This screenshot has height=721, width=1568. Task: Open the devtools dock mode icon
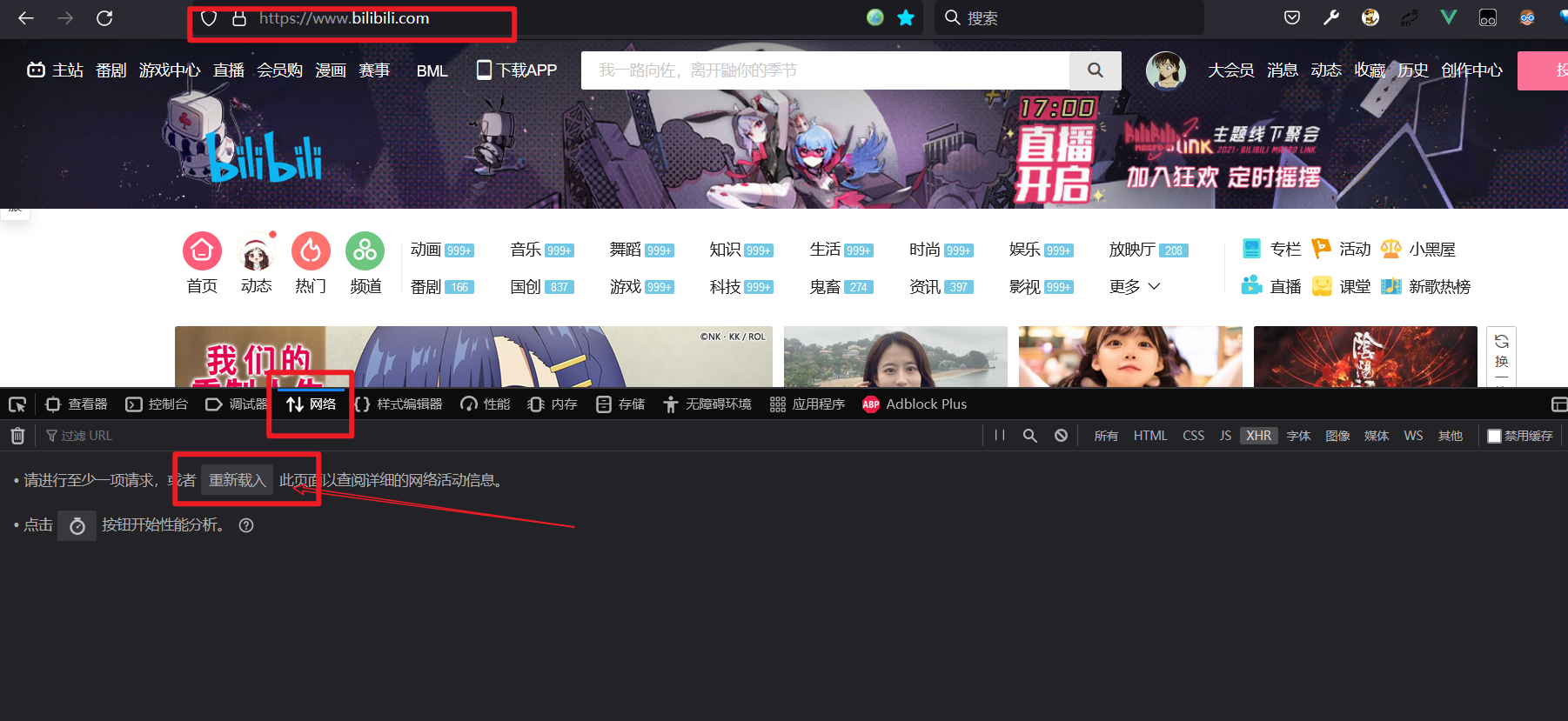pos(1558,404)
